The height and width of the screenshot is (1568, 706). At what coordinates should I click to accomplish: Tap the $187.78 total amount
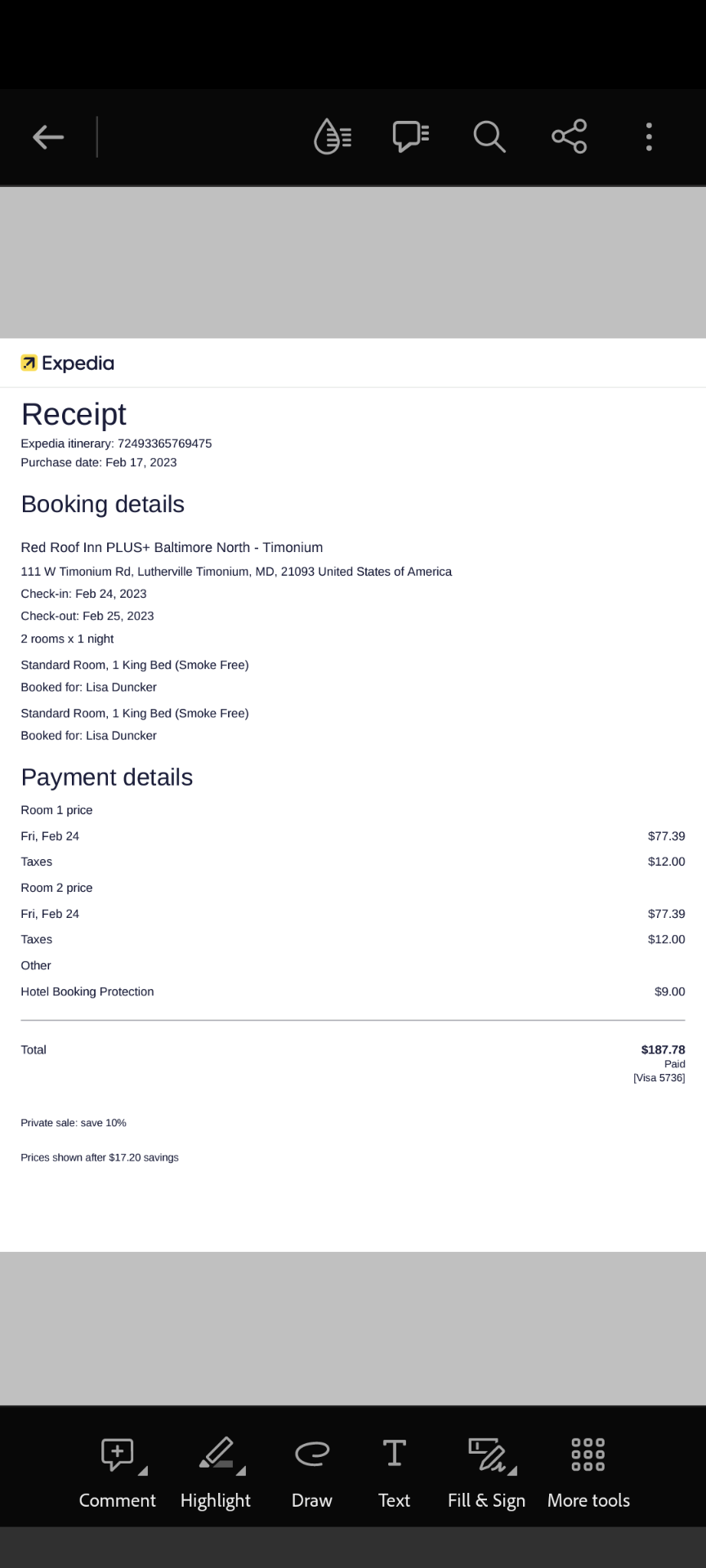point(663,1049)
